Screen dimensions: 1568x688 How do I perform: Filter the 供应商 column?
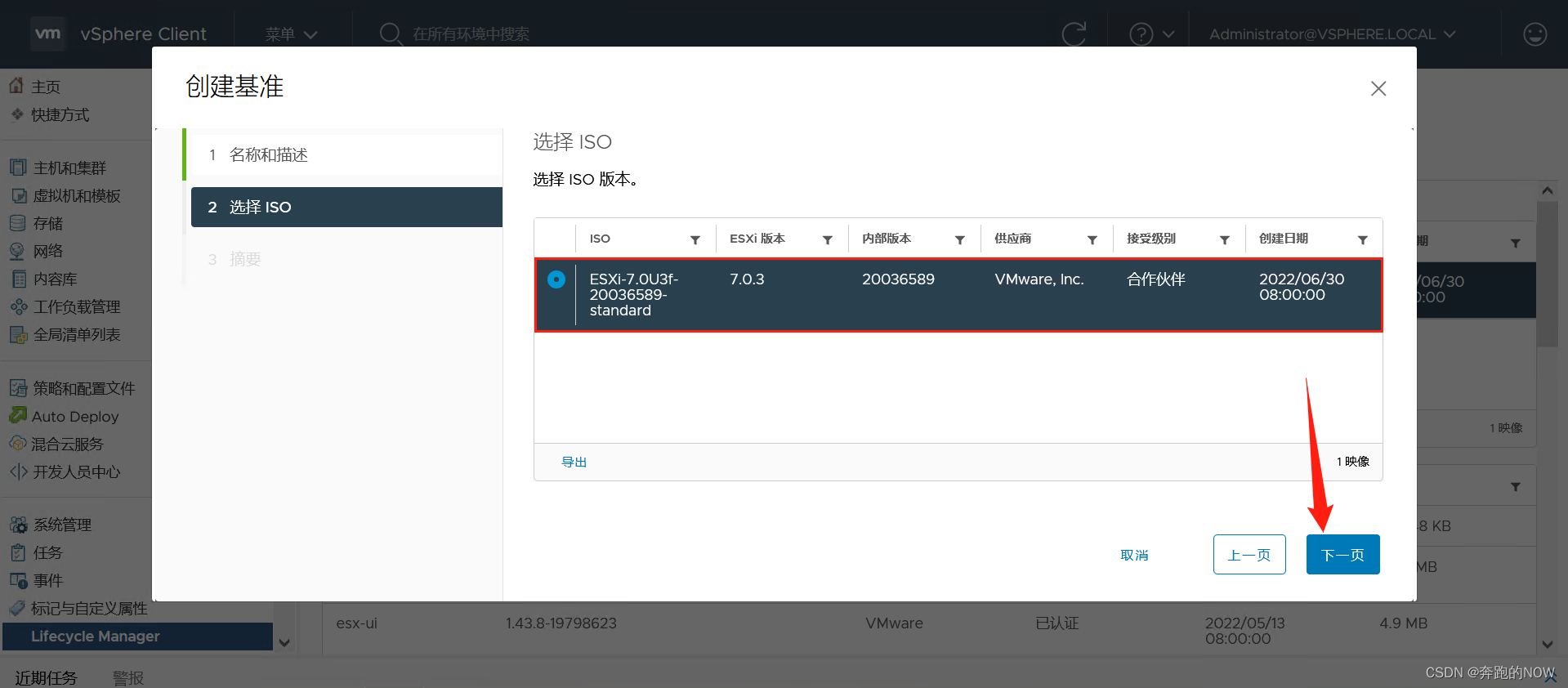1092,239
